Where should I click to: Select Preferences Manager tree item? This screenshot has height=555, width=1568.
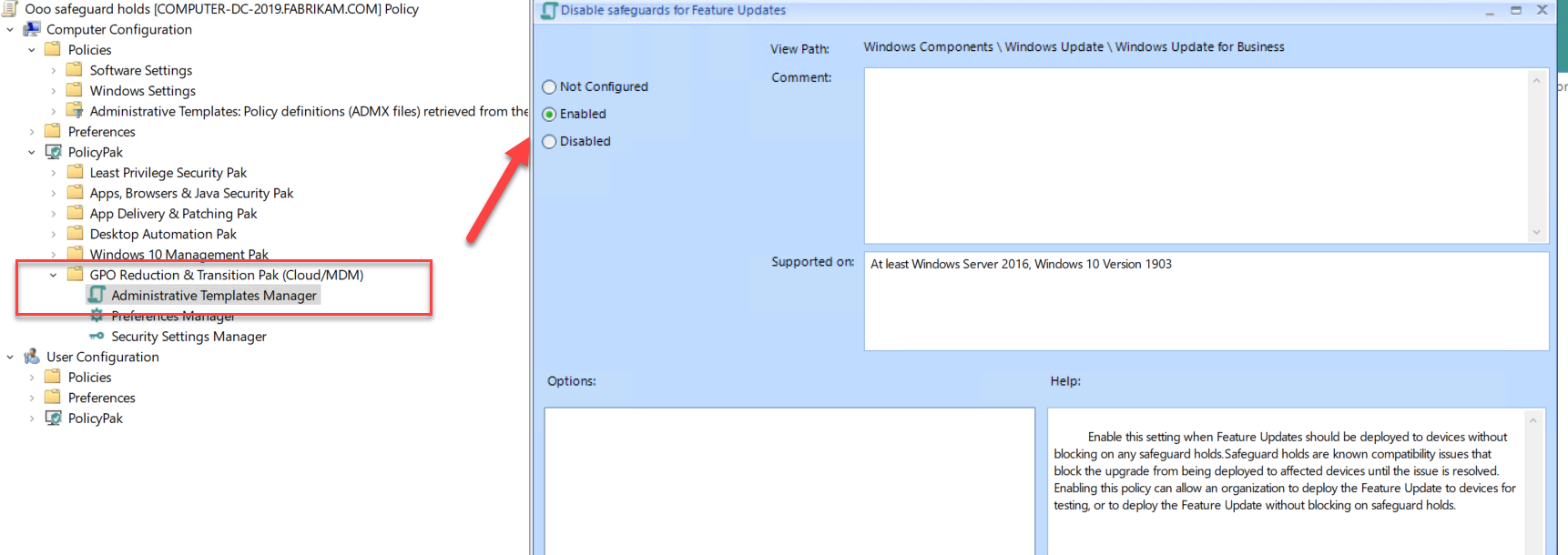pos(173,316)
